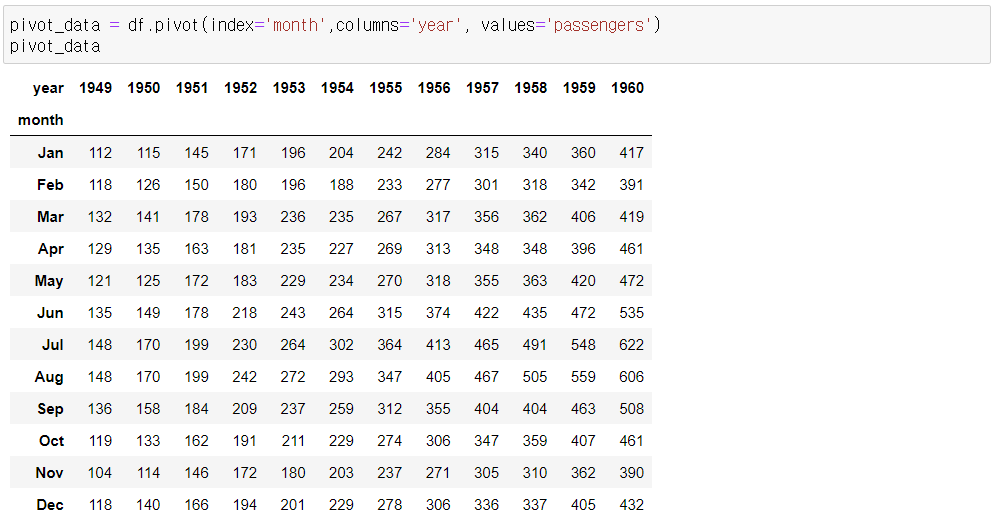Click the Jul row label
996x527 pixels.
[53, 345]
